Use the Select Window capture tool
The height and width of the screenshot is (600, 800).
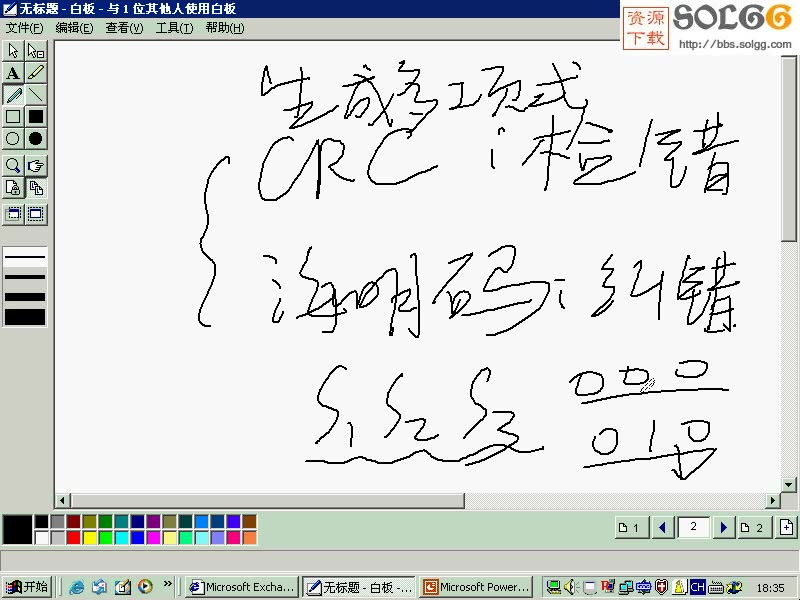click(x=13, y=212)
